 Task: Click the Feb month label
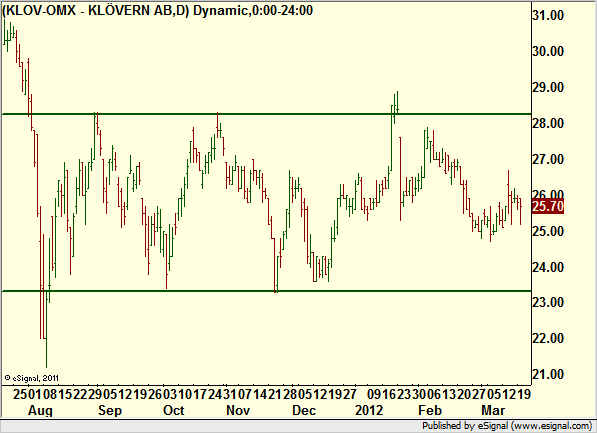[x=430, y=411]
